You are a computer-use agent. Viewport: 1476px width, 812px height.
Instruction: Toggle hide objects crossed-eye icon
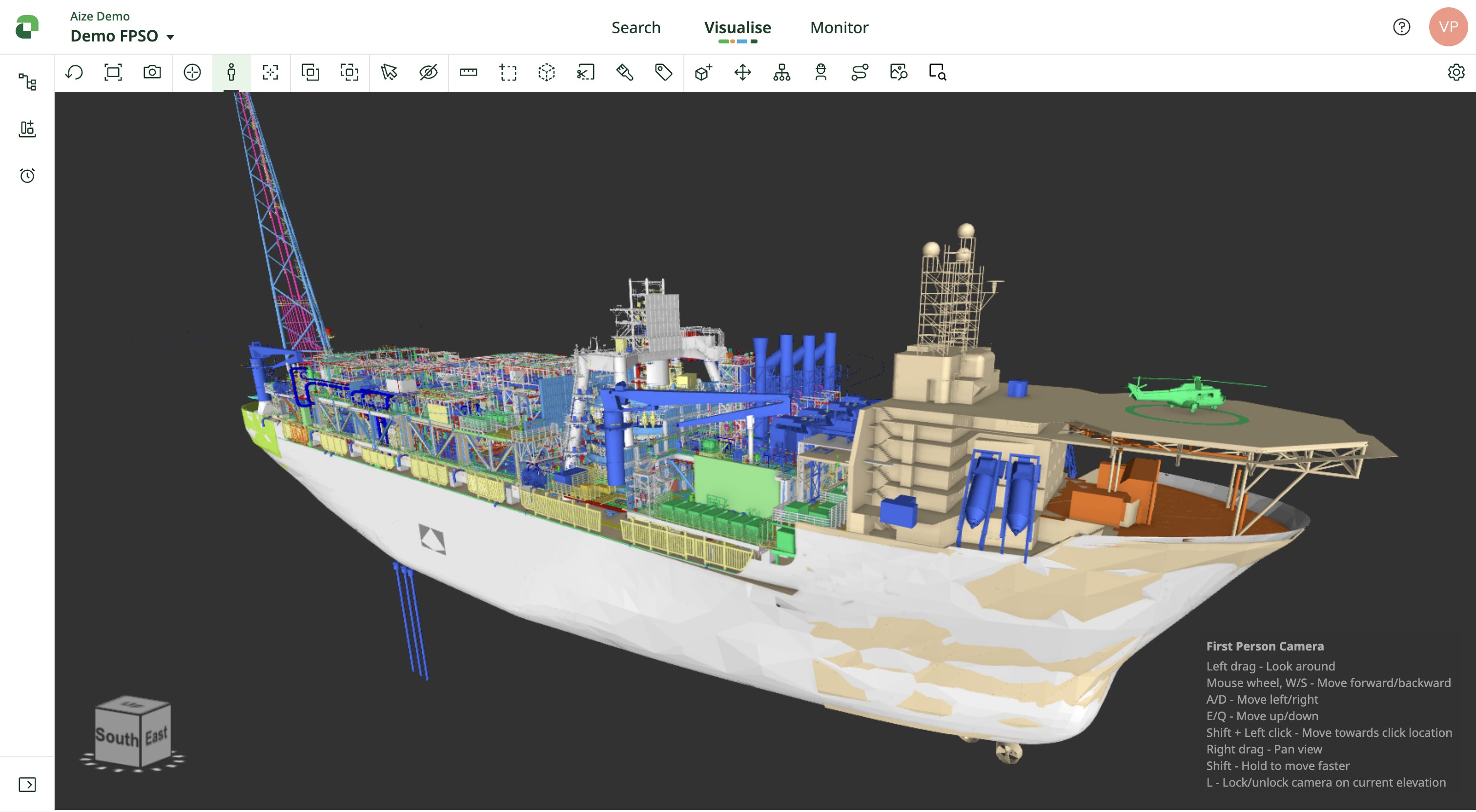[x=428, y=72]
